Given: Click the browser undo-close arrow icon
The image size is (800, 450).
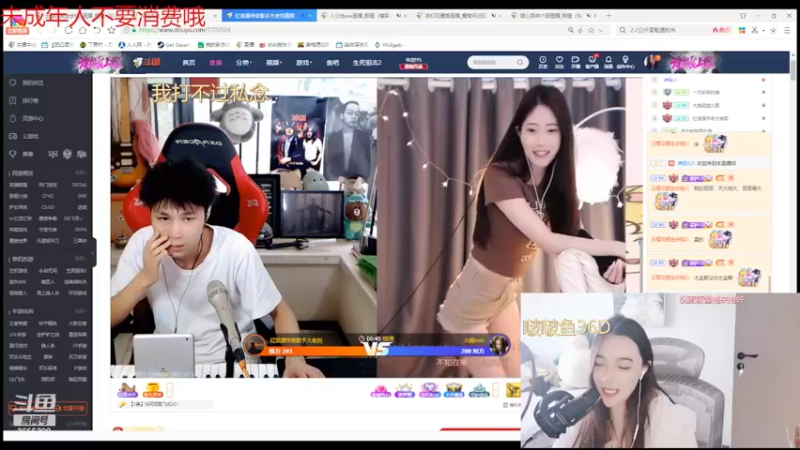Looking at the screenshot, I should tap(96, 30).
